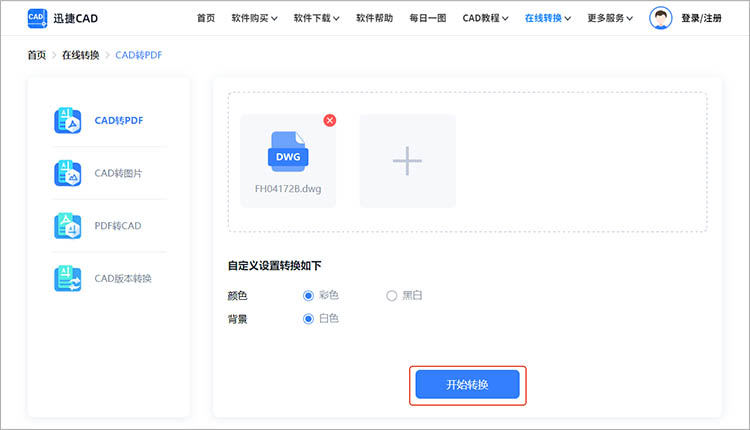Image resolution: width=750 pixels, height=430 pixels.
Task: Open 软件帮助 in the navigation bar
Action: click(x=375, y=18)
